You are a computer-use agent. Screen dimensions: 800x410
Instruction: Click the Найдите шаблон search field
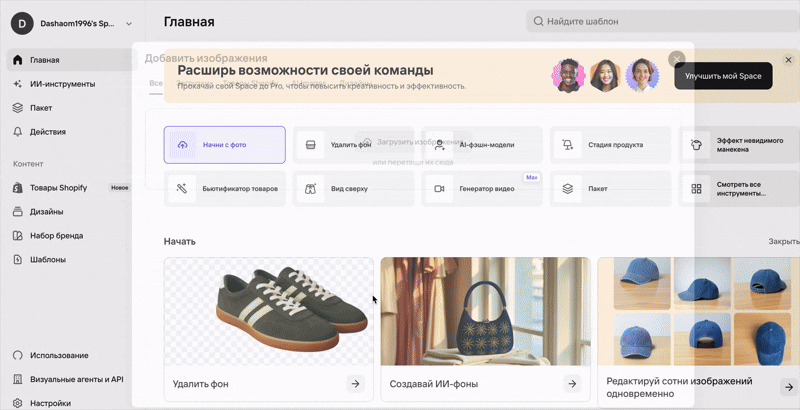point(663,21)
